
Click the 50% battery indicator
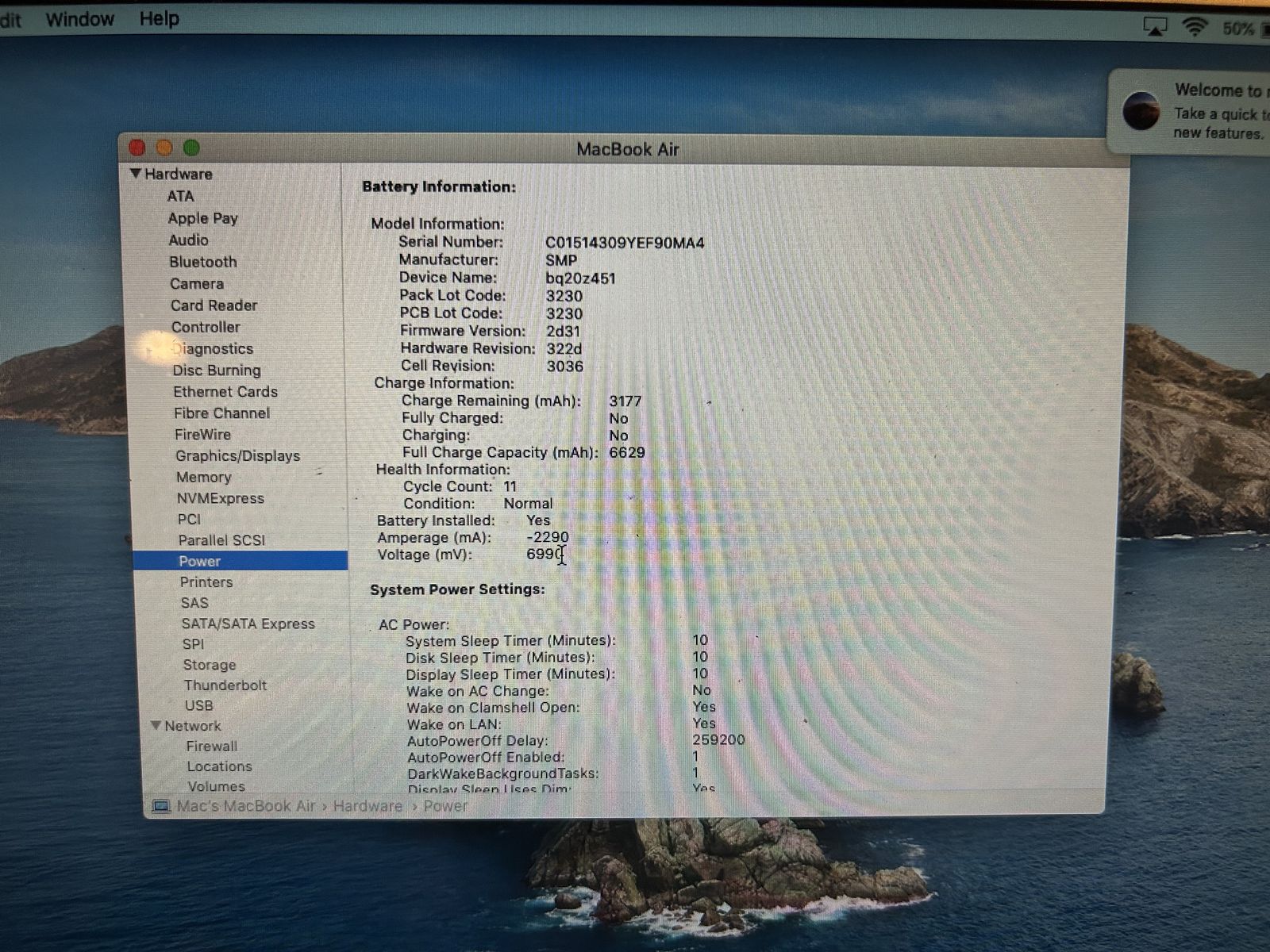tap(1245, 29)
